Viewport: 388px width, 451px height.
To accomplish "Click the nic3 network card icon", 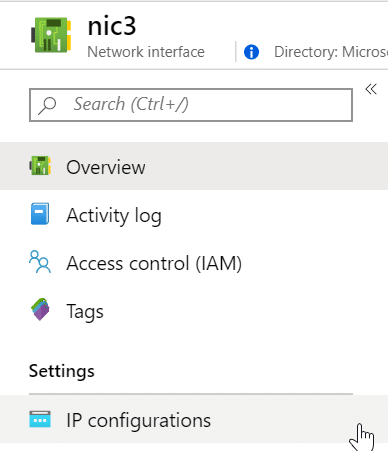I will coord(51,35).
